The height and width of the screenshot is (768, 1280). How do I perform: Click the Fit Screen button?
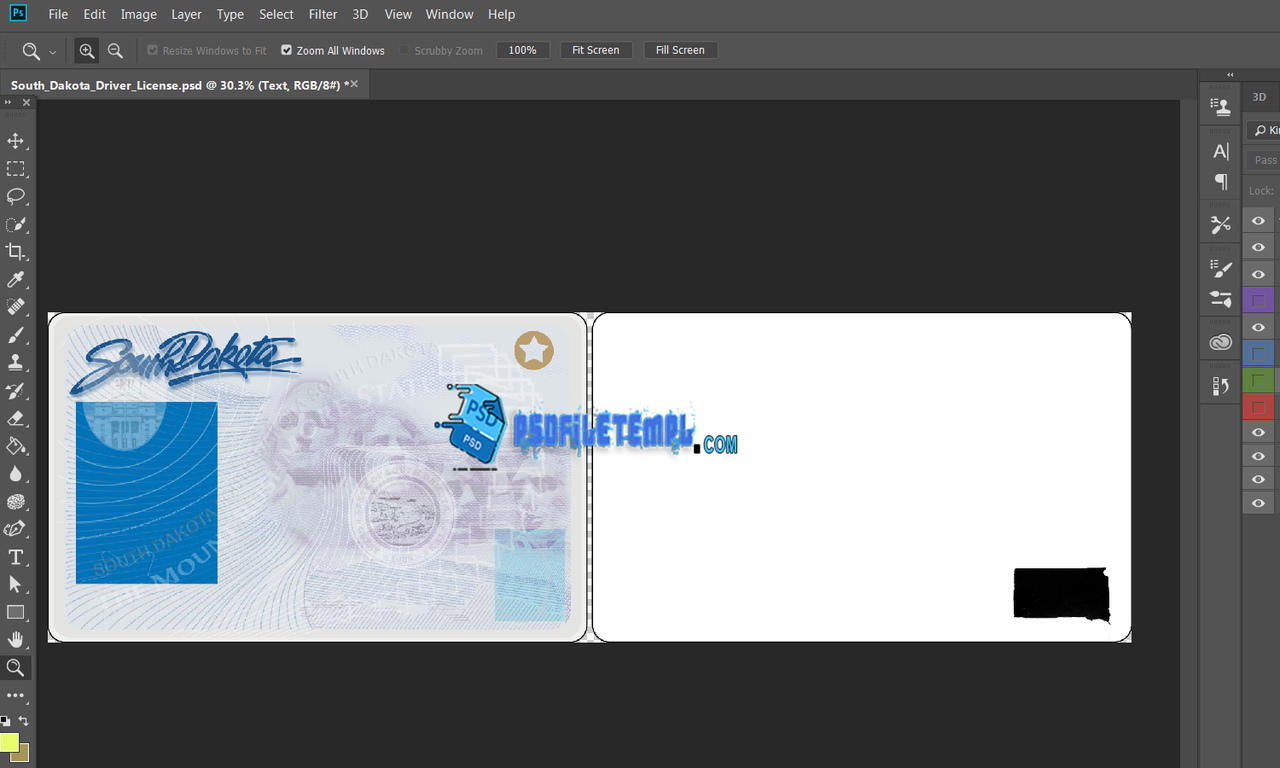(x=596, y=50)
